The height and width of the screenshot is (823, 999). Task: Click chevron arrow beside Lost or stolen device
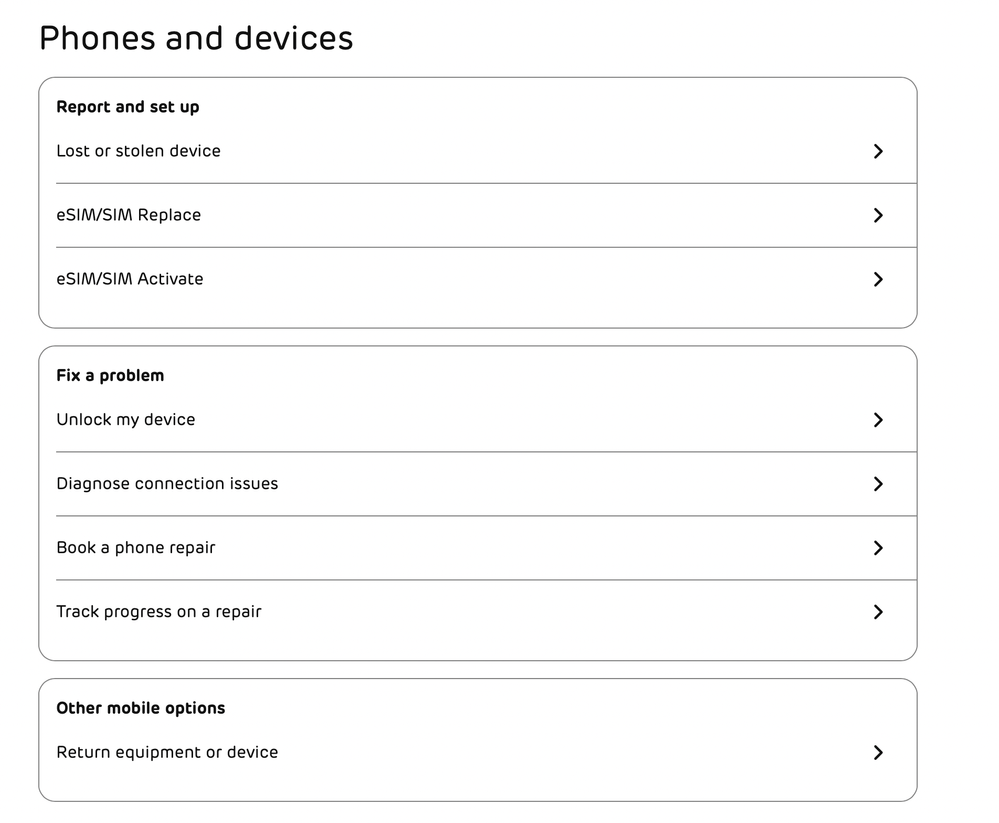tap(878, 151)
